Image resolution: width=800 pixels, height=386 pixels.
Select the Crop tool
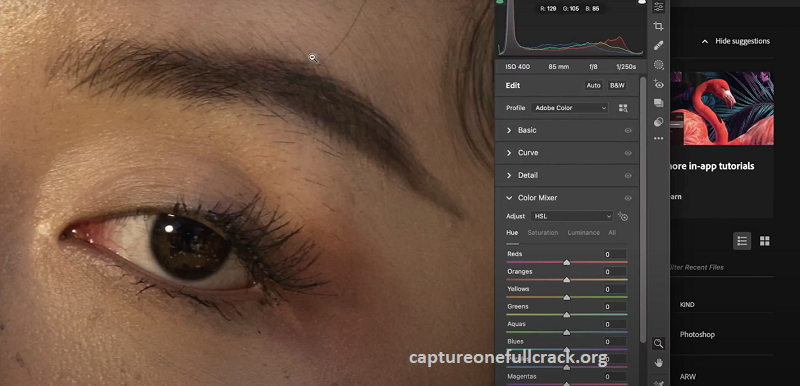pyautogui.click(x=659, y=26)
